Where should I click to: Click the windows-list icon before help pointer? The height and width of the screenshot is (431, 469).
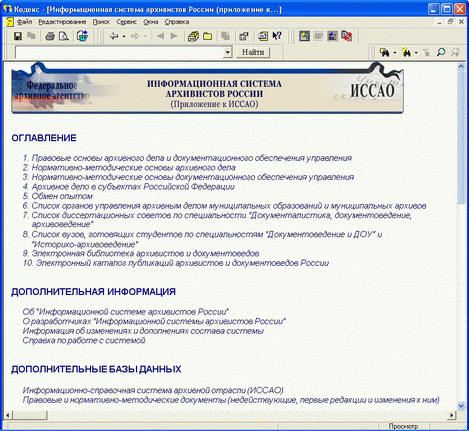pos(263,36)
